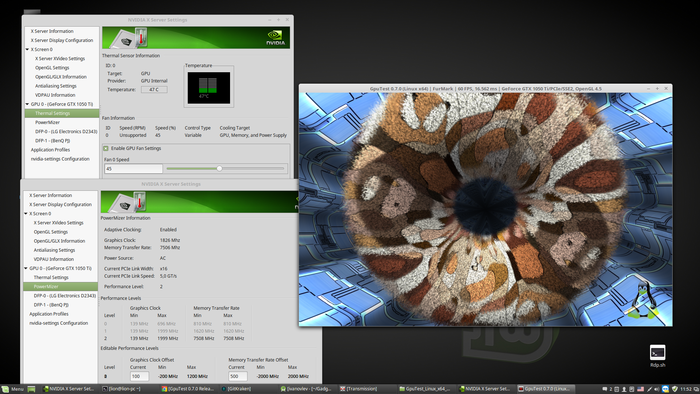Image resolution: width=700 pixels, height=394 pixels.
Task: Click the GpuTest FurMark window title bar
Action: click(485, 88)
